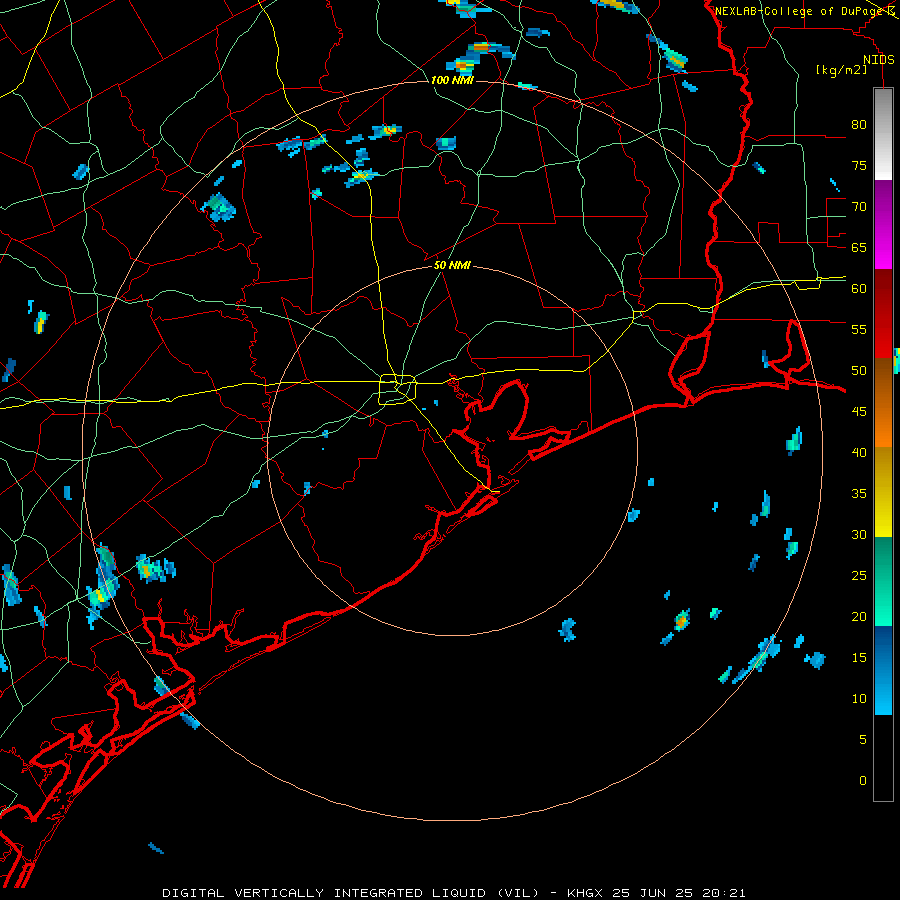Click the 100 NMI range ring label
This screenshot has height=900, width=900.
pyautogui.click(x=452, y=80)
